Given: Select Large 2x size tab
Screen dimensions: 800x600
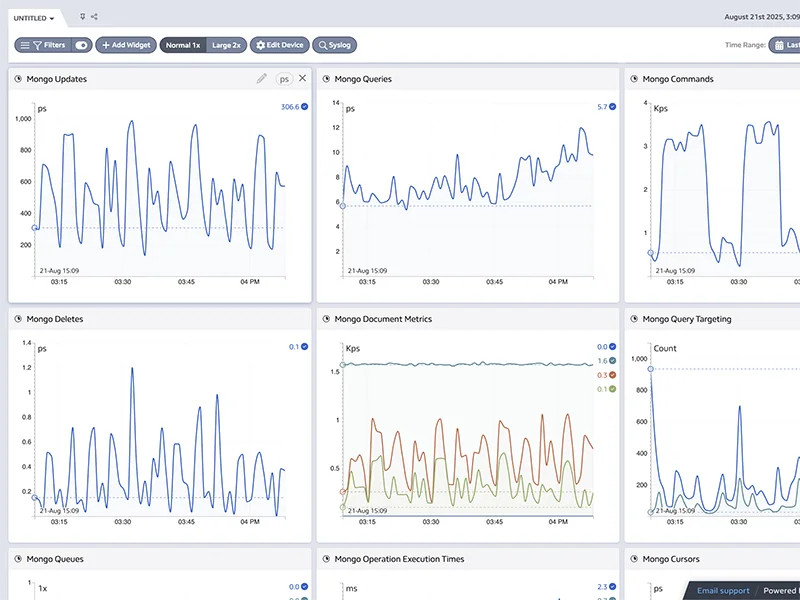Looking at the screenshot, I should pyautogui.click(x=226, y=45).
